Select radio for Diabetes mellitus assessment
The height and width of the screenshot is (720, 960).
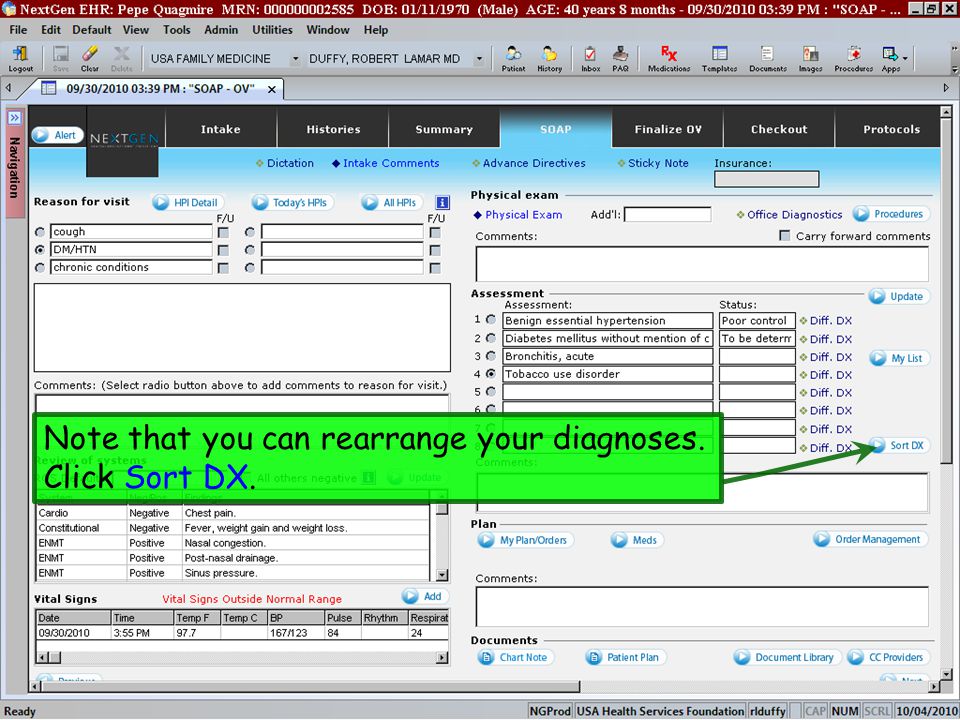[x=491, y=338]
